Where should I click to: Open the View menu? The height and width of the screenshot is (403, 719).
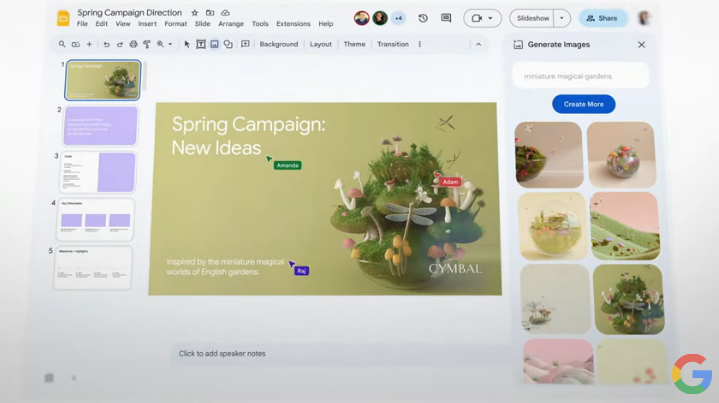(123, 24)
